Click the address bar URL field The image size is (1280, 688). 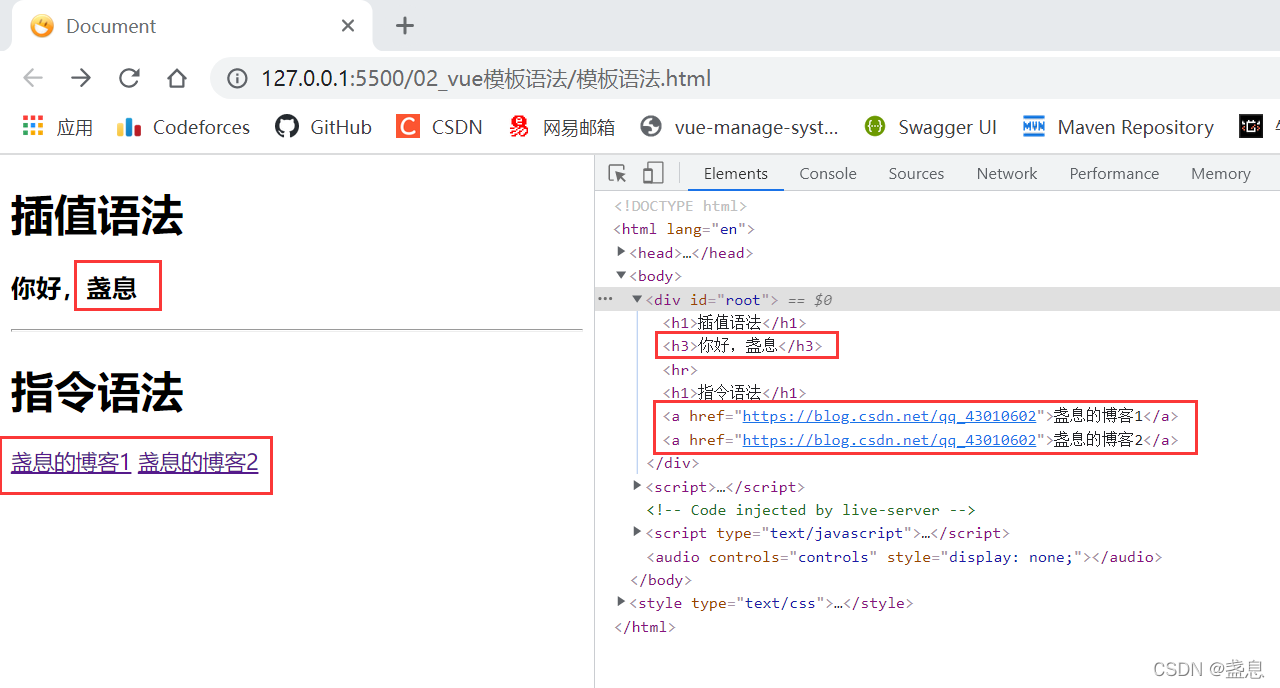coord(740,78)
